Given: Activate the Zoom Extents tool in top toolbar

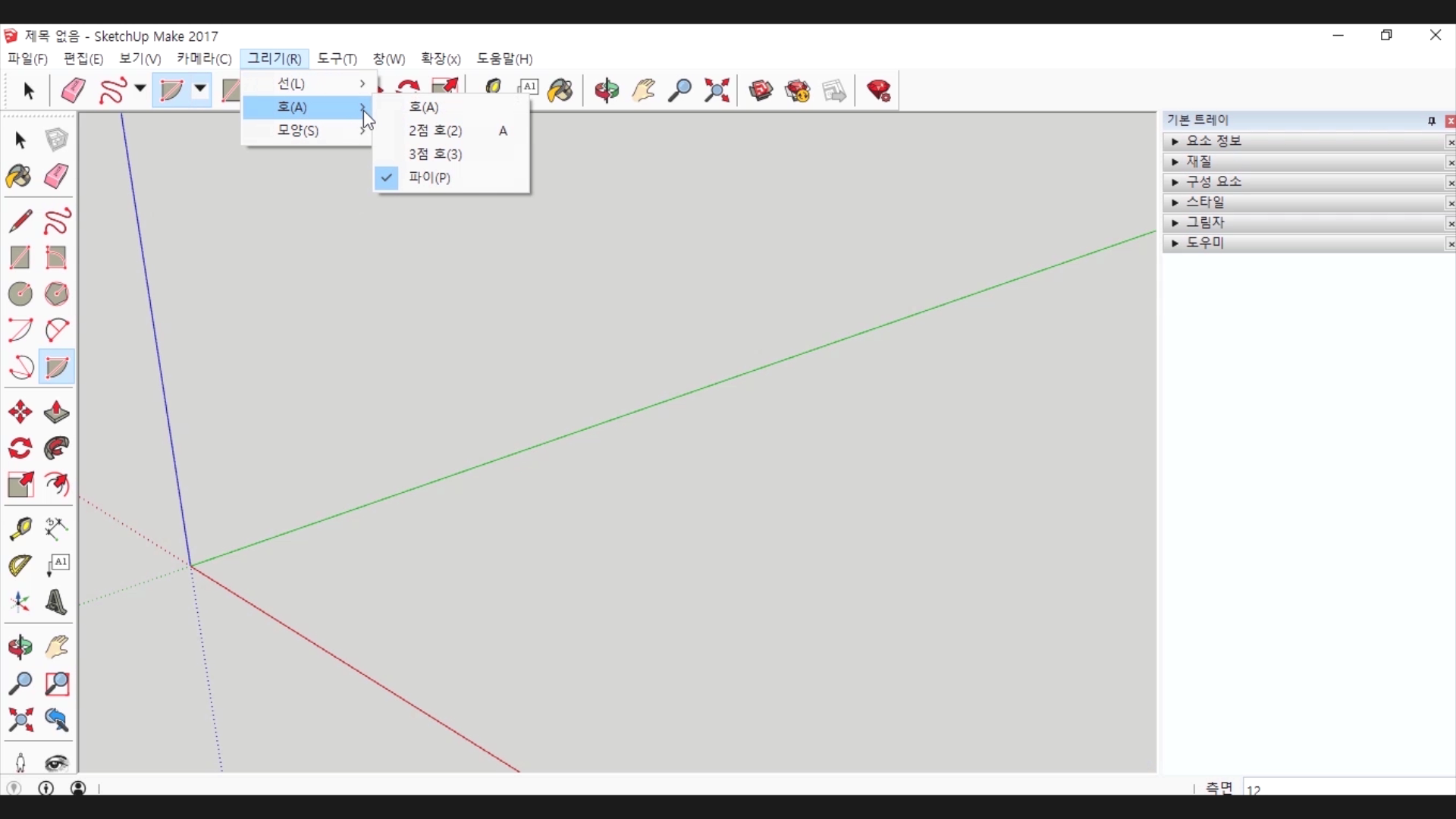Looking at the screenshot, I should tap(717, 91).
